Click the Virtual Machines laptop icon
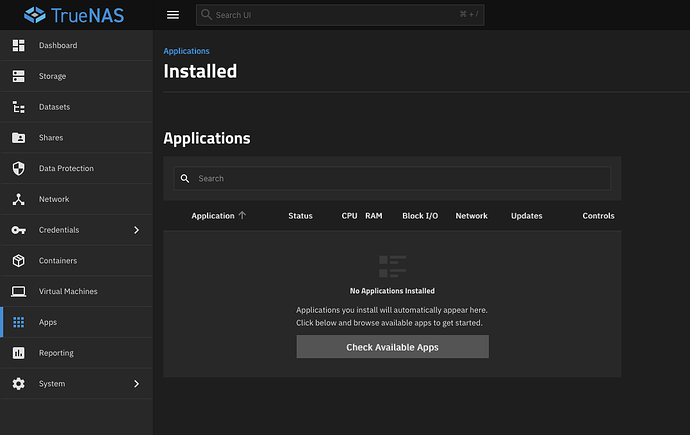Screen dimensions: 690x435 pyautogui.click(x=18, y=292)
